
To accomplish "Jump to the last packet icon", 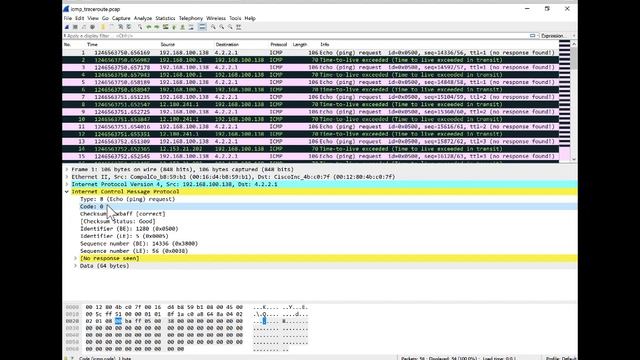I will [x=182, y=27].
